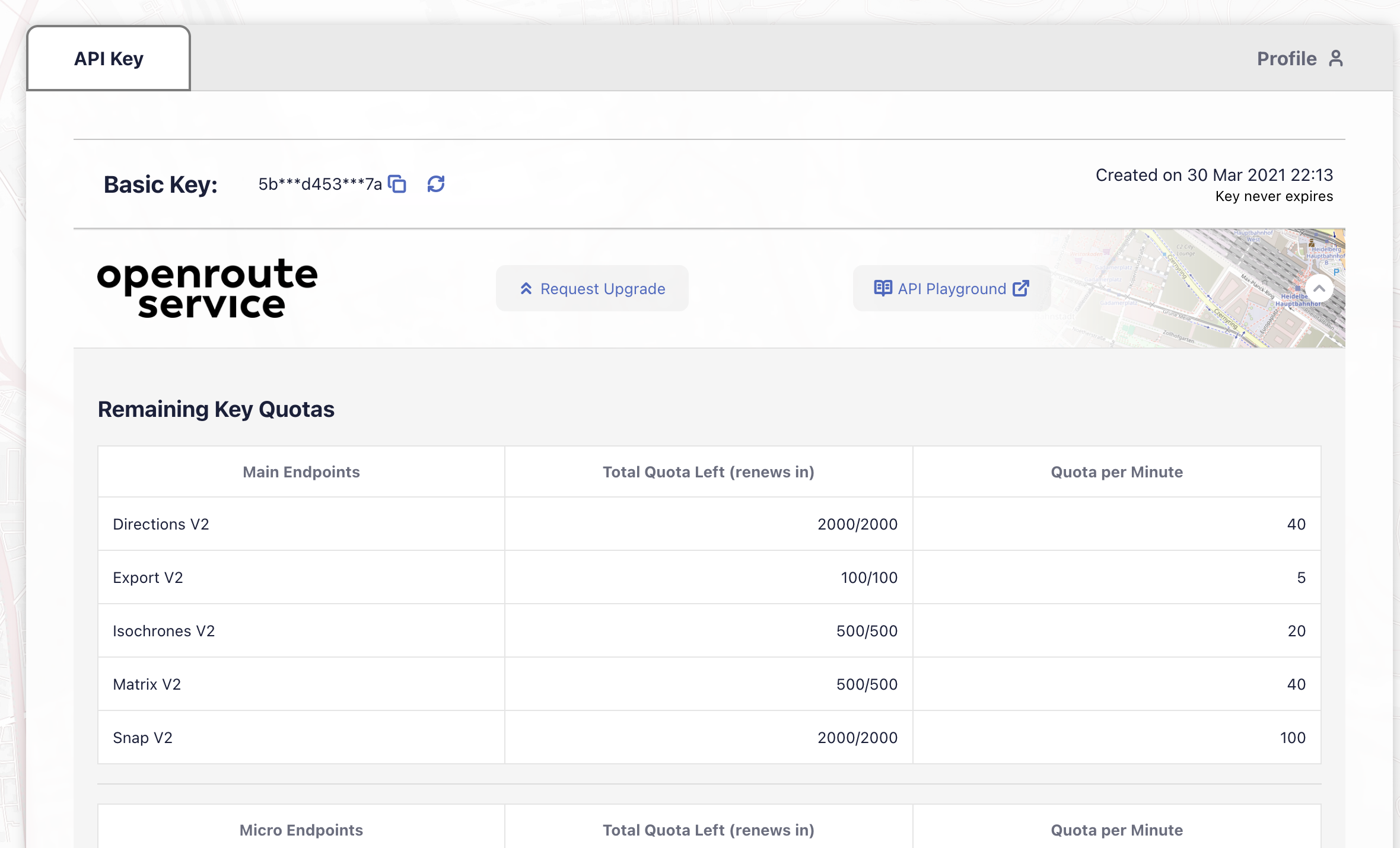Click the Created on 30 Mar 2021 text
The height and width of the screenshot is (848, 1400).
(x=1214, y=175)
